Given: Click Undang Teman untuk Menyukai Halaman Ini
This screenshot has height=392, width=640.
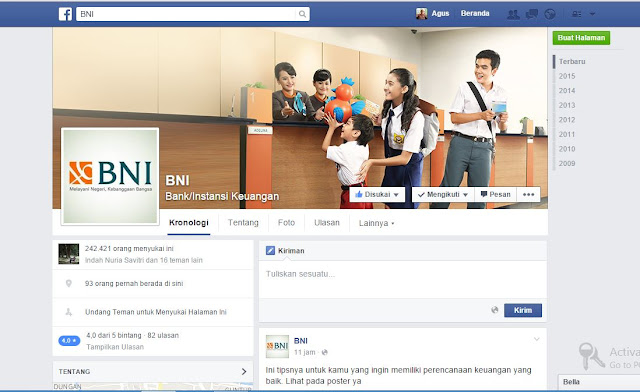Looking at the screenshot, I should [x=156, y=312].
